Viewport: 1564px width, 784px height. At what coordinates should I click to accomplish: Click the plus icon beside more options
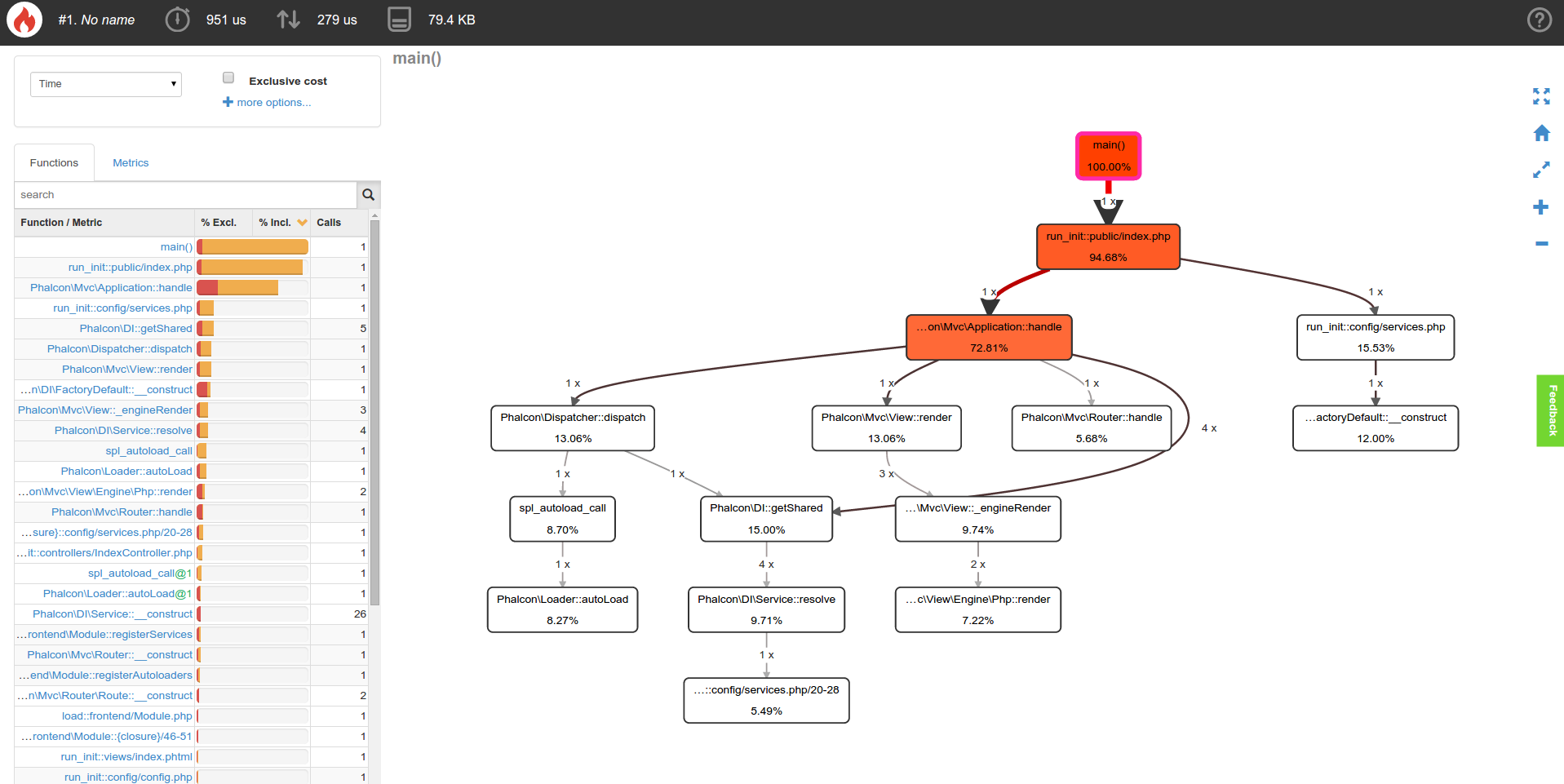(x=228, y=102)
